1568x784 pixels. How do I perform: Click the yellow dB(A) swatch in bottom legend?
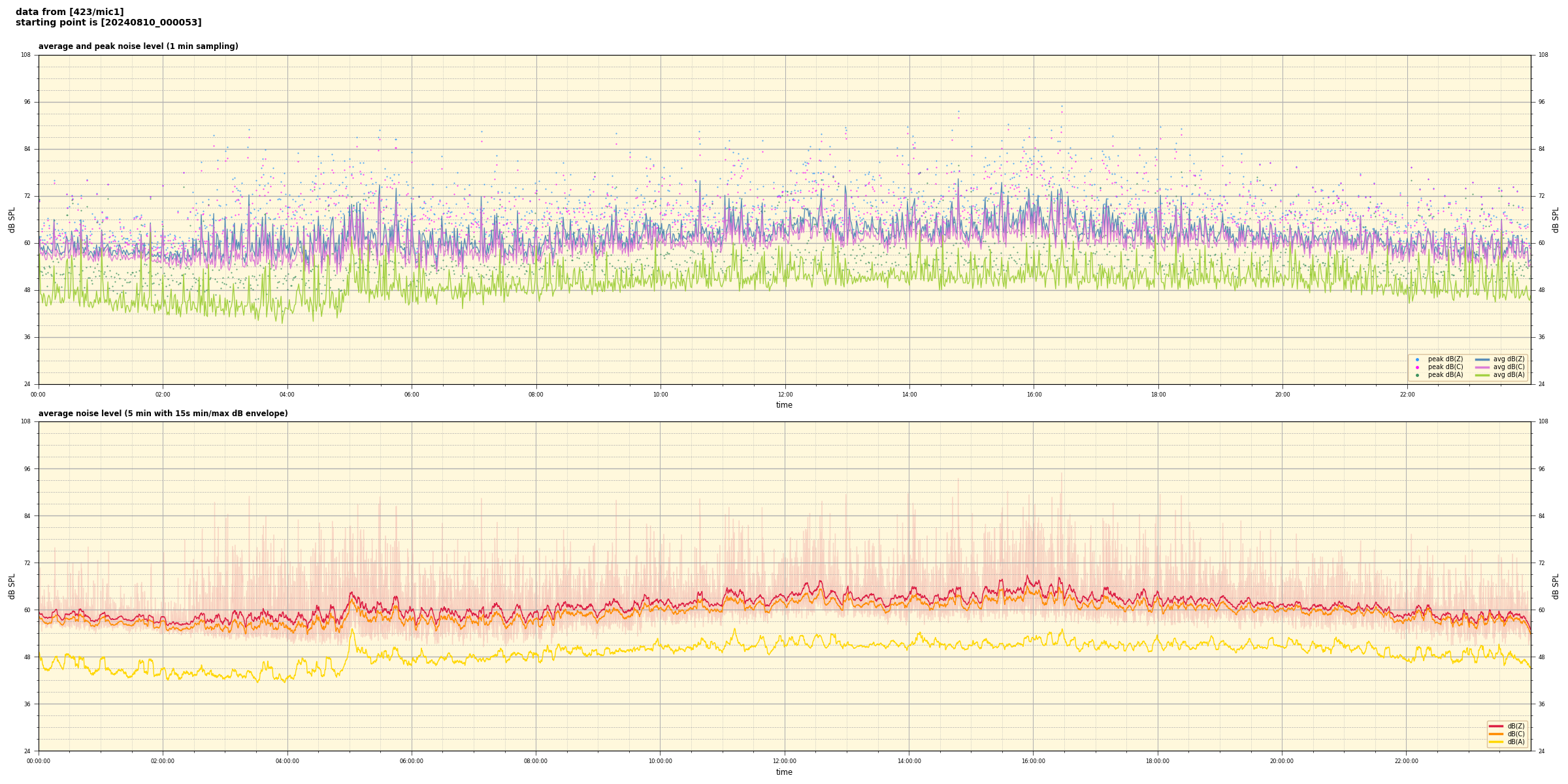tap(1495, 742)
